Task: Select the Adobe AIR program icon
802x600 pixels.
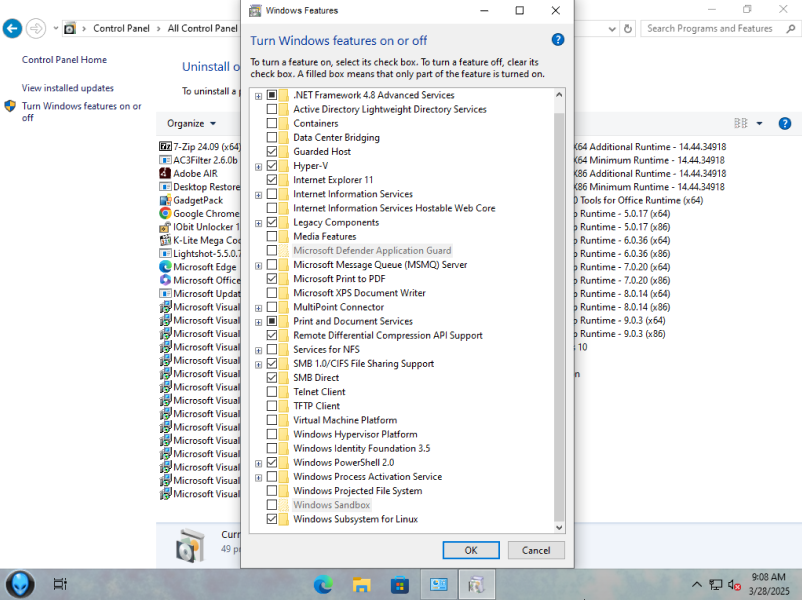Action: 165,173
